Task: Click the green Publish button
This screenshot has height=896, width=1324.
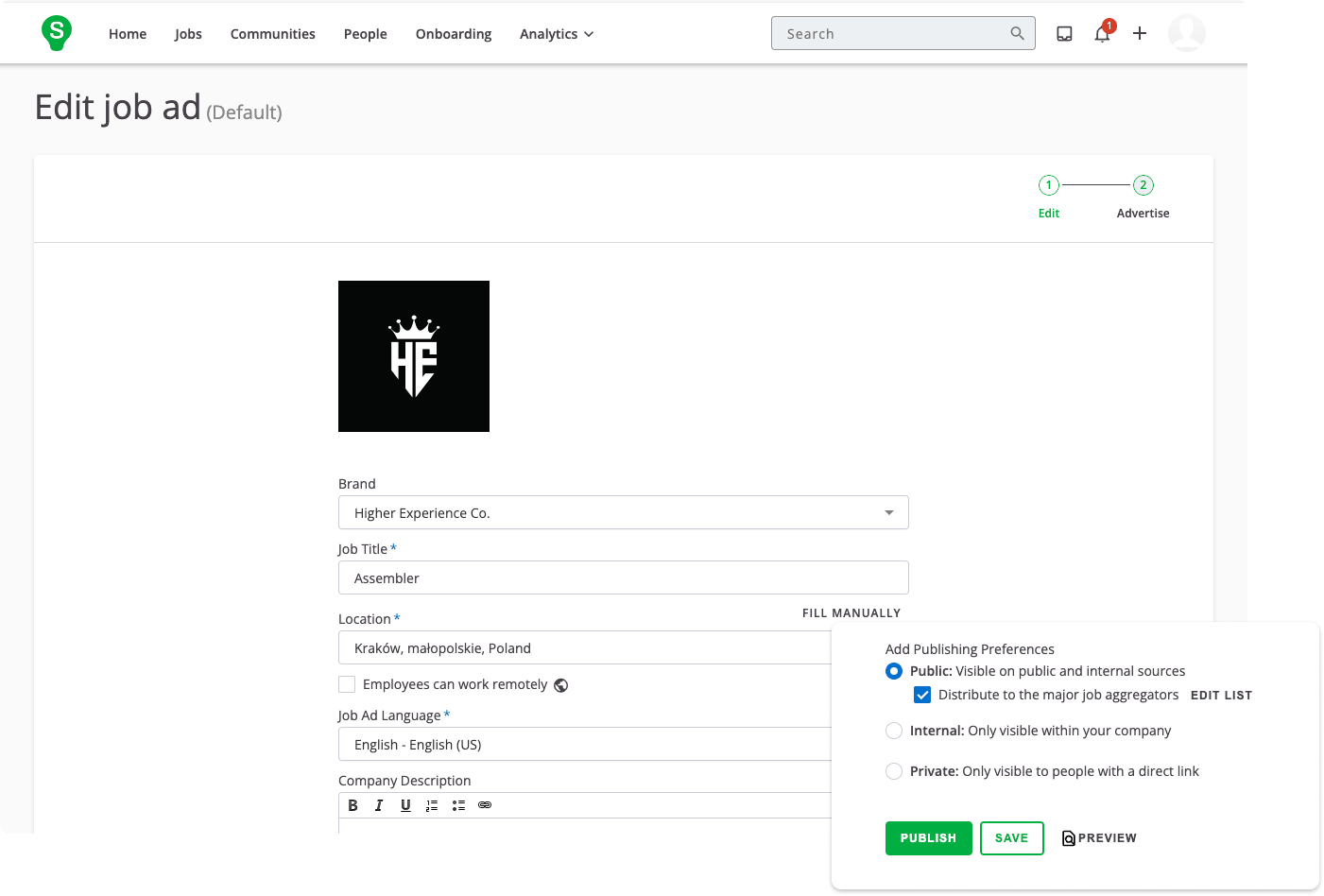Action: click(x=928, y=838)
